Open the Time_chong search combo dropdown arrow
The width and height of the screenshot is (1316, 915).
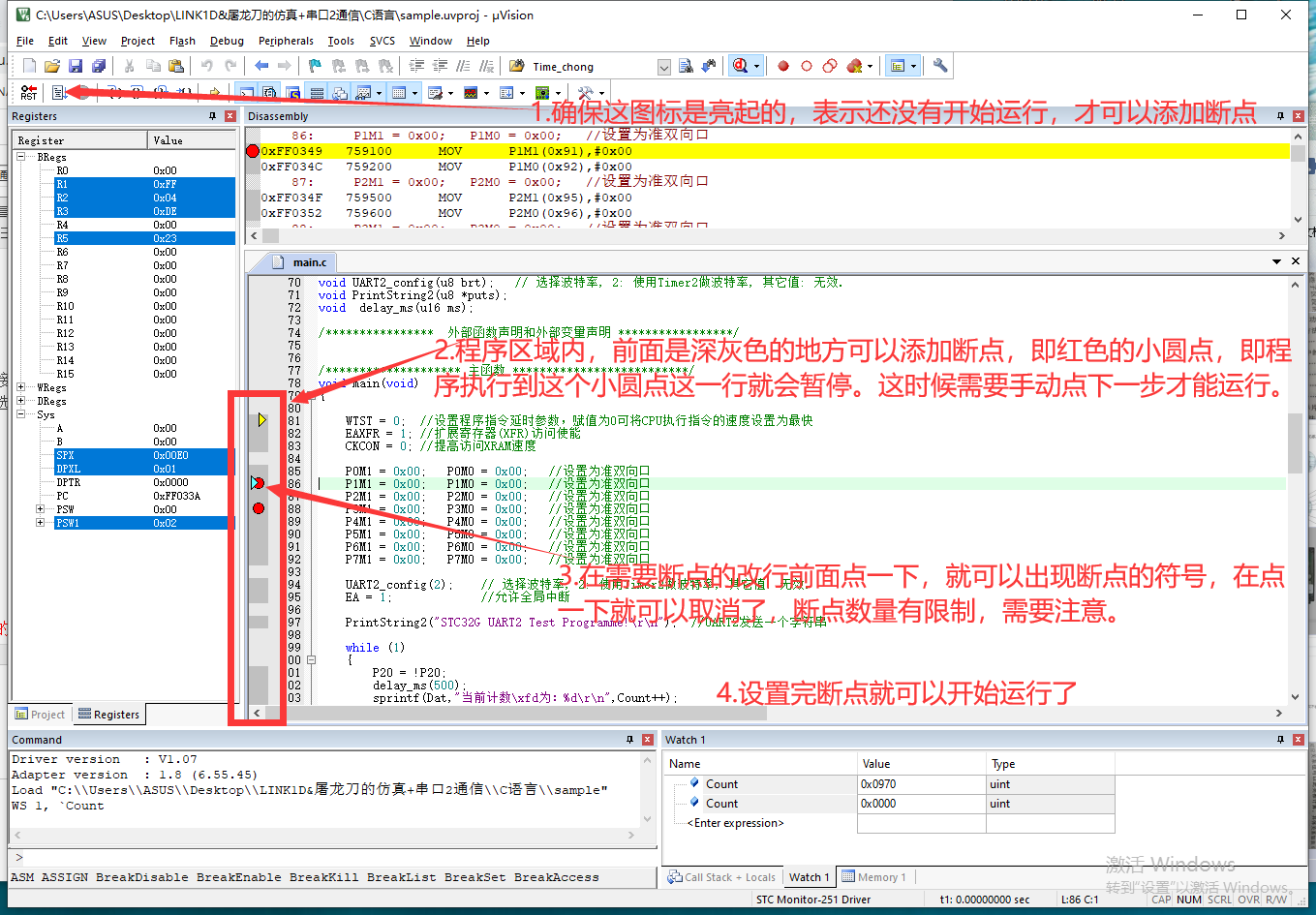[x=664, y=67]
